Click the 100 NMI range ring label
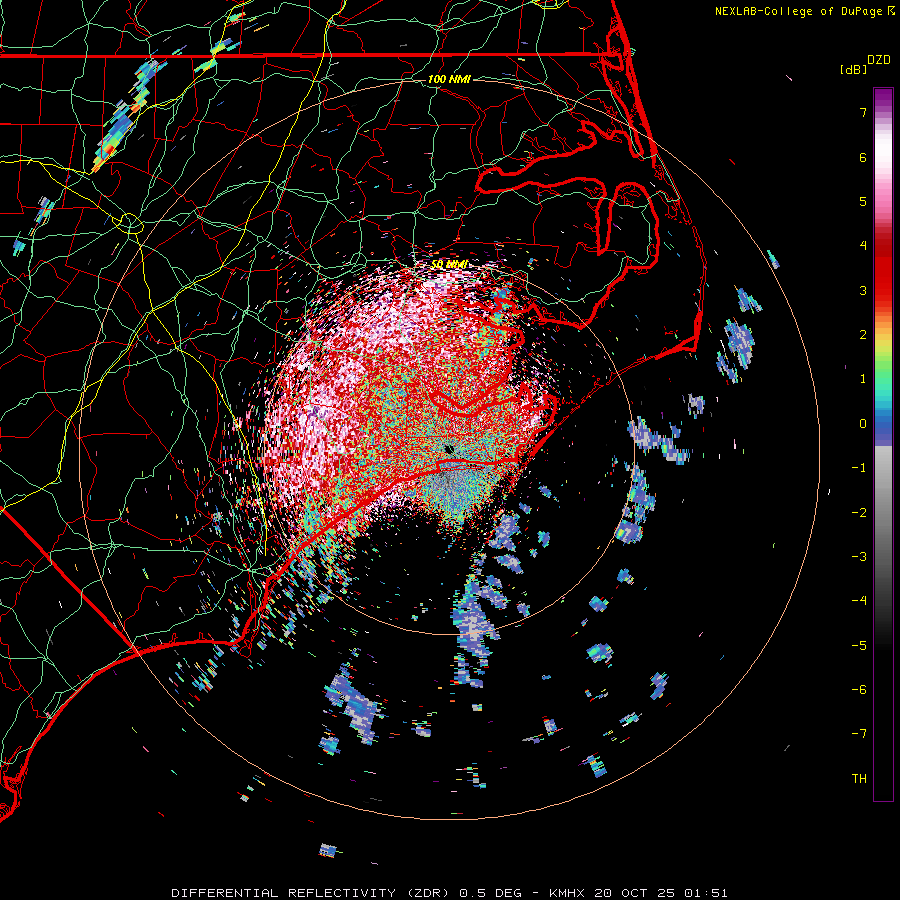900x900 pixels. 449,79
